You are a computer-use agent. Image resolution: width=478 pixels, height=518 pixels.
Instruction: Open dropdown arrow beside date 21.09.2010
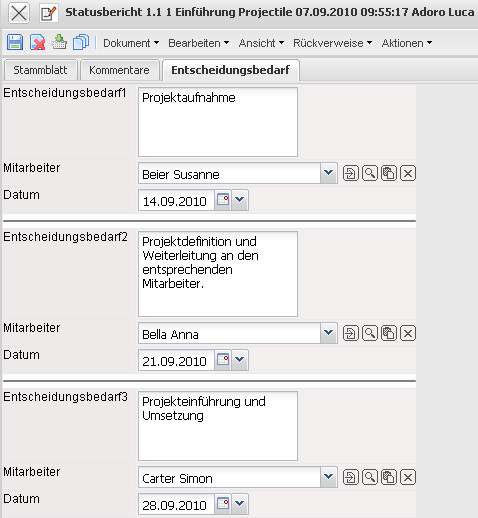coord(240,360)
